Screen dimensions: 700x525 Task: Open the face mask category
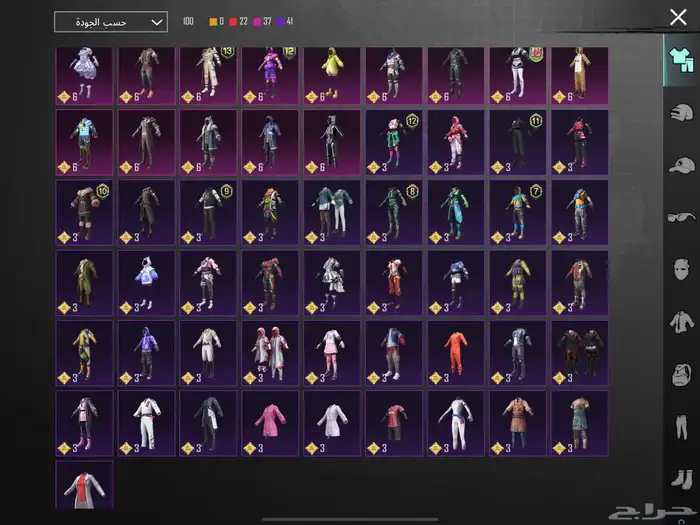pyautogui.click(x=681, y=269)
